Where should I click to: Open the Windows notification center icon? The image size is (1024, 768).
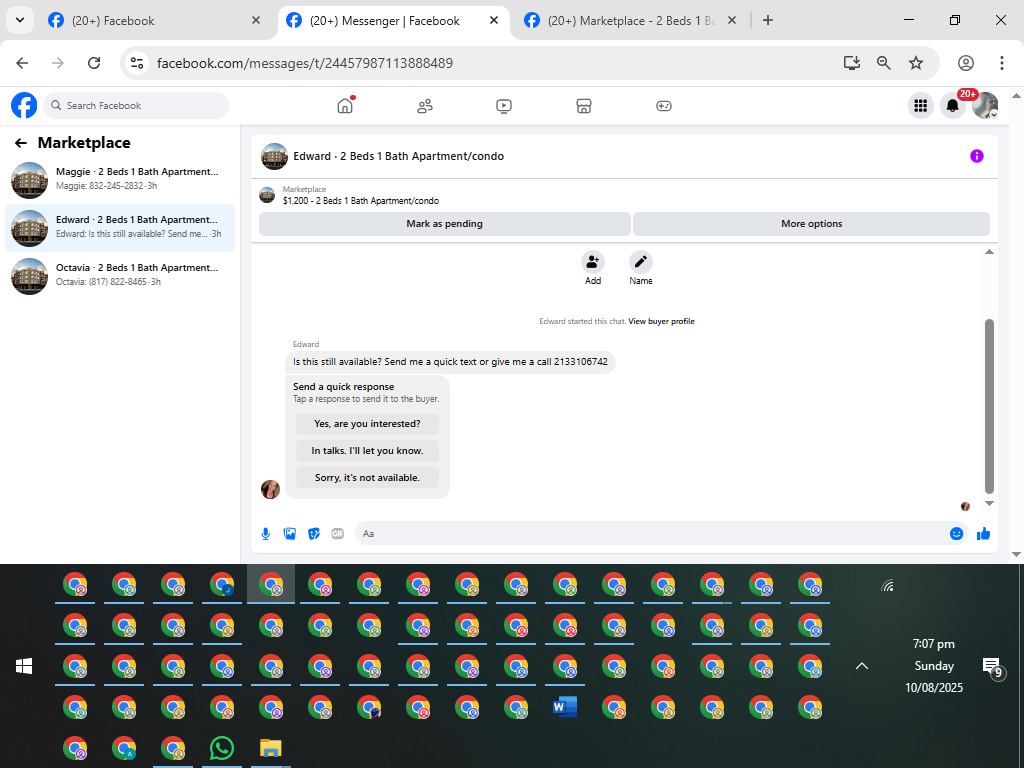[993, 667]
